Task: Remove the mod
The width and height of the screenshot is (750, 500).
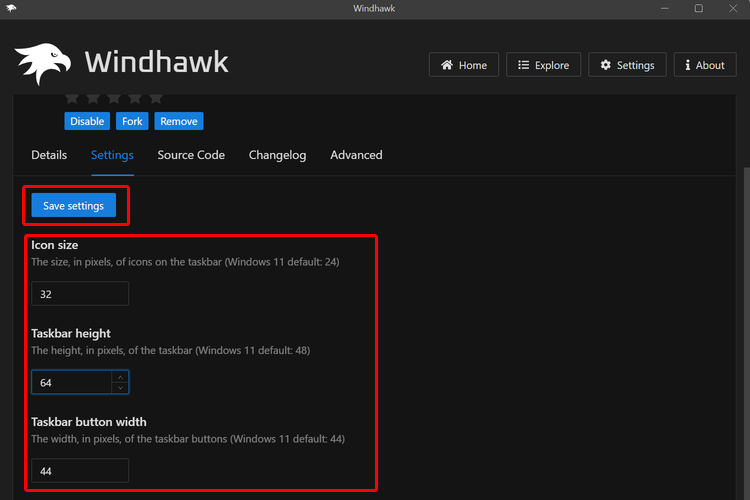Action: click(x=179, y=121)
